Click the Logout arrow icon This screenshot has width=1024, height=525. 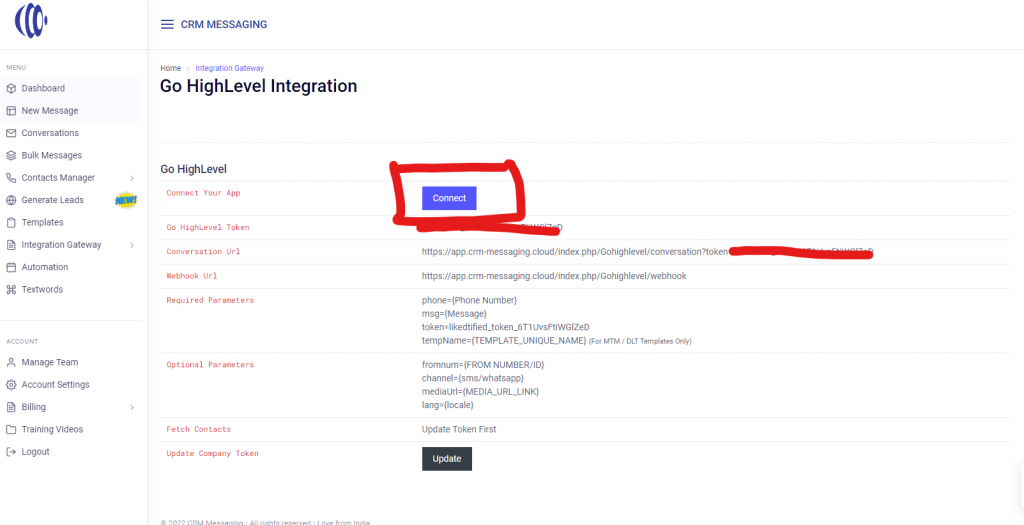pyautogui.click(x=10, y=452)
